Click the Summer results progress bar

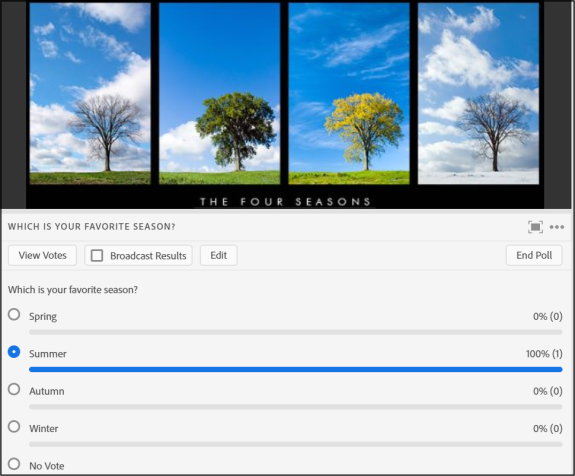pyautogui.click(x=296, y=369)
